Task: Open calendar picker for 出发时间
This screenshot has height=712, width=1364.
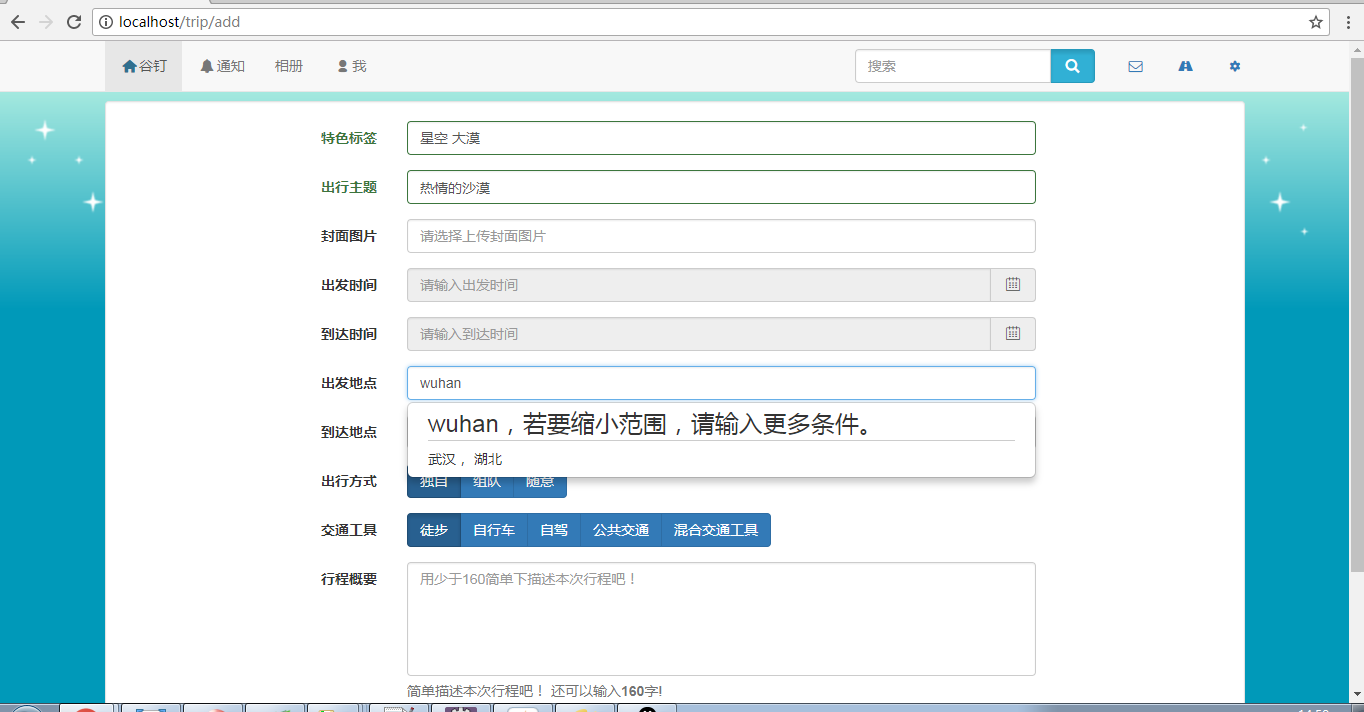Action: 1012,285
